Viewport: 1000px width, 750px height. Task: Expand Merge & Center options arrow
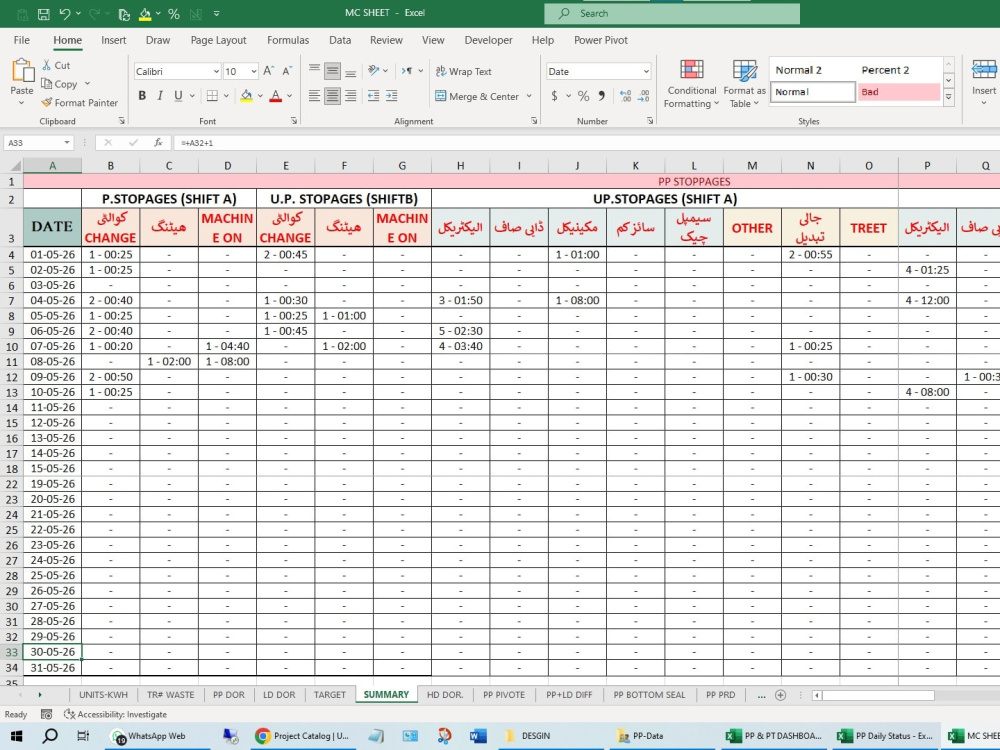pos(529,96)
